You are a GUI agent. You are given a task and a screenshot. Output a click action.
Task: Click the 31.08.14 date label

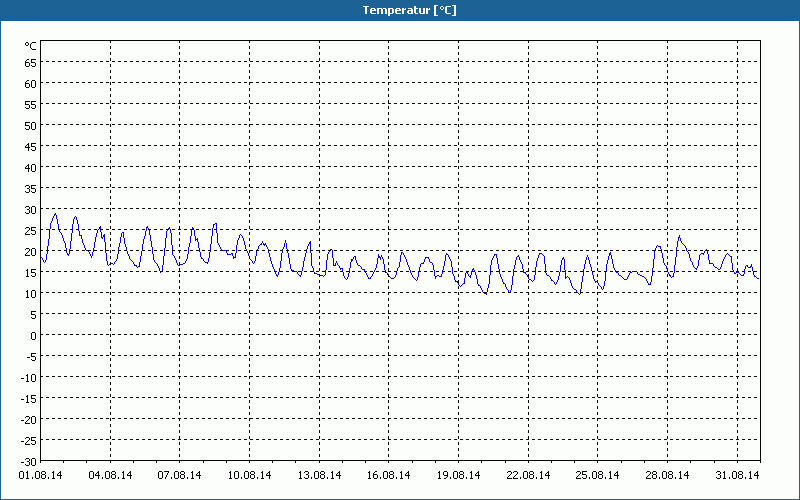(738, 476)
